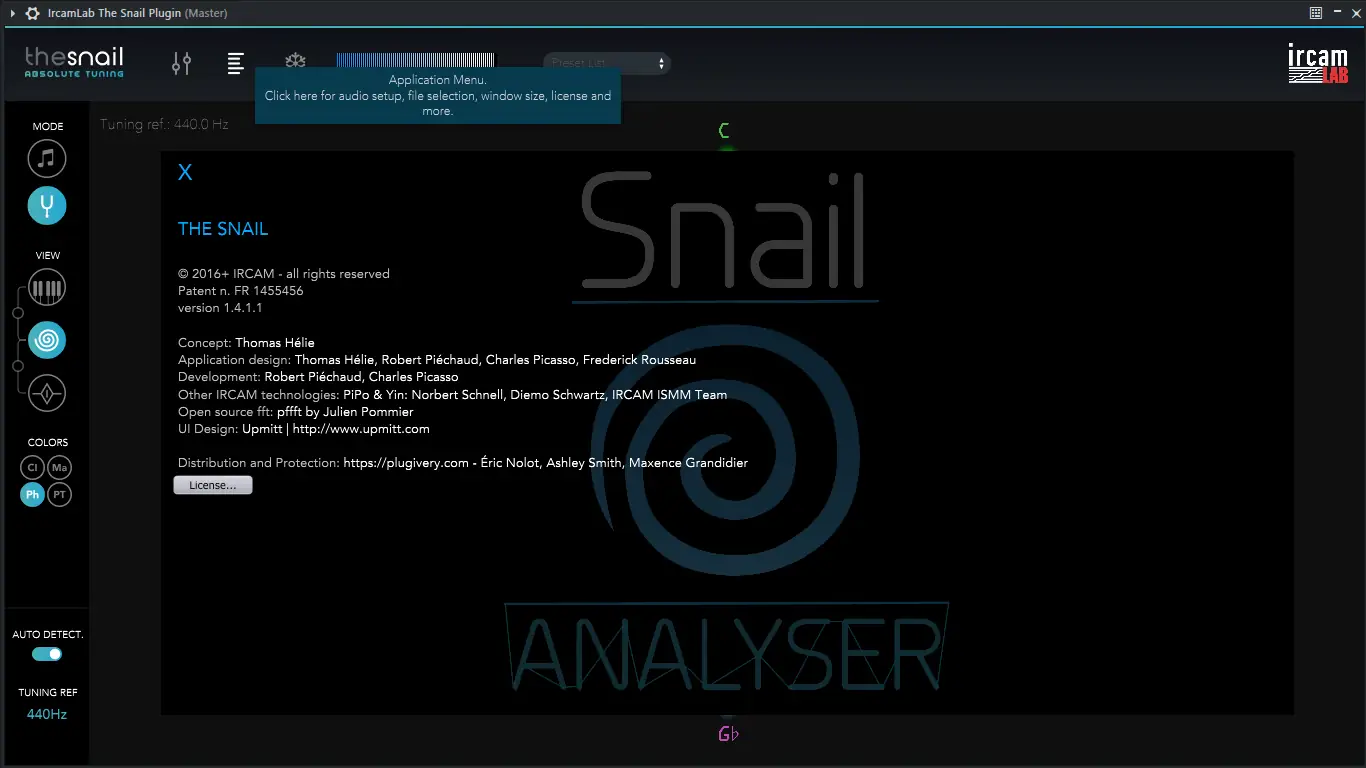The image size is (1366, 768).
Task: Click the keyboard grid icon in title bar
Action: 1316,13
